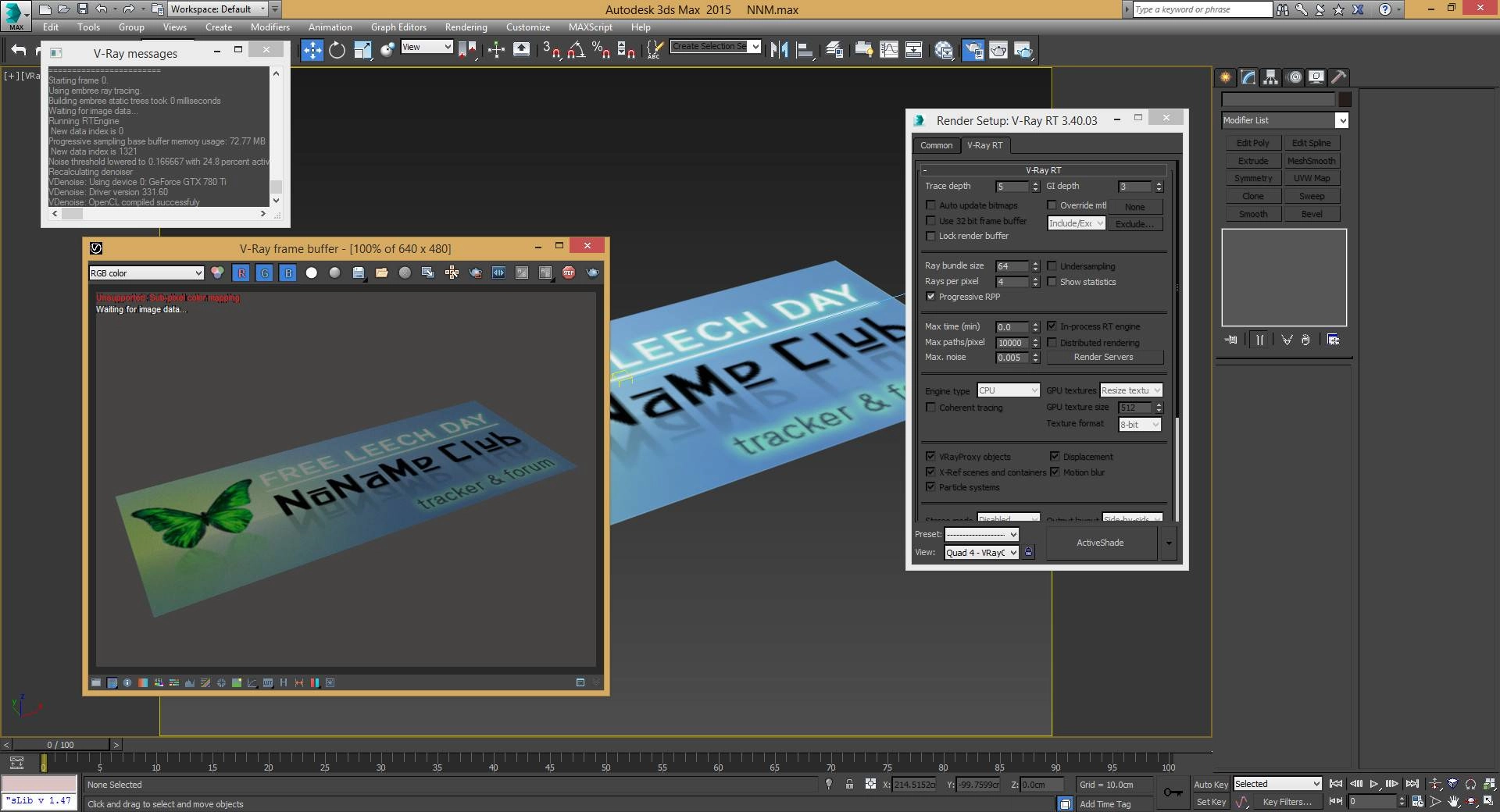Screen dimensions: 1500x812
Task: Enable Auto update bitmaps checkbox
Action: [x=930, y=205]
